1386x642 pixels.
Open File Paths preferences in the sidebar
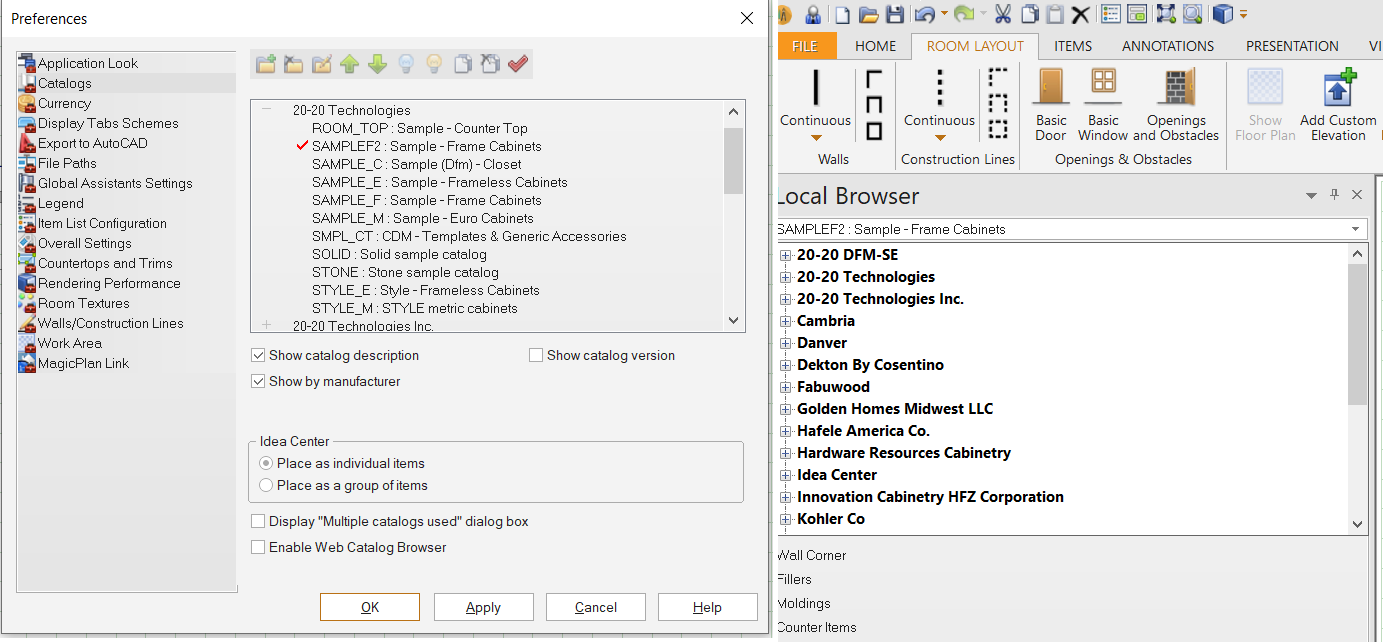coord(67,163)
